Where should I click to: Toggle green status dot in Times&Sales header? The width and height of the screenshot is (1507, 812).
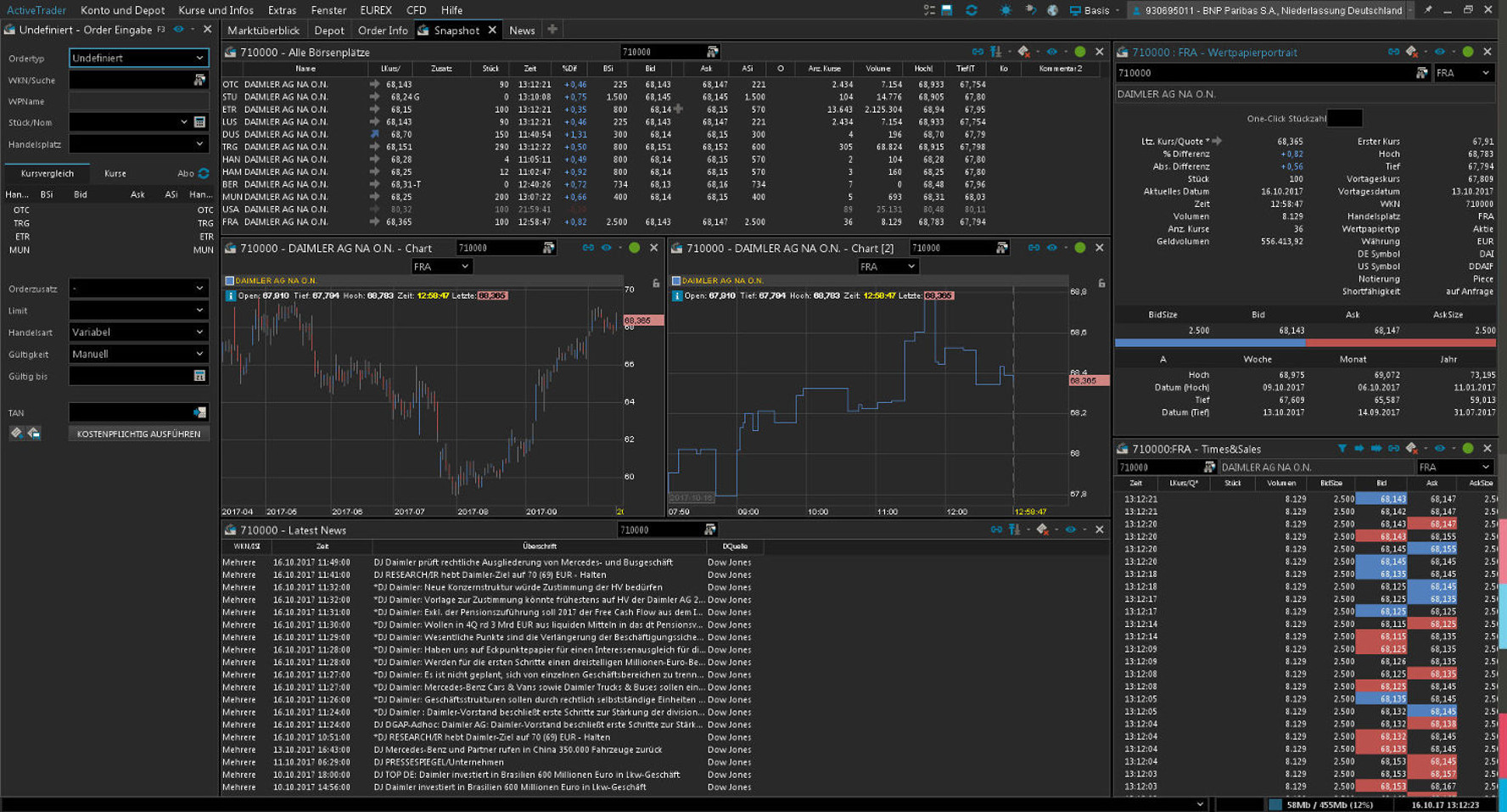(x=1468, y=448)
